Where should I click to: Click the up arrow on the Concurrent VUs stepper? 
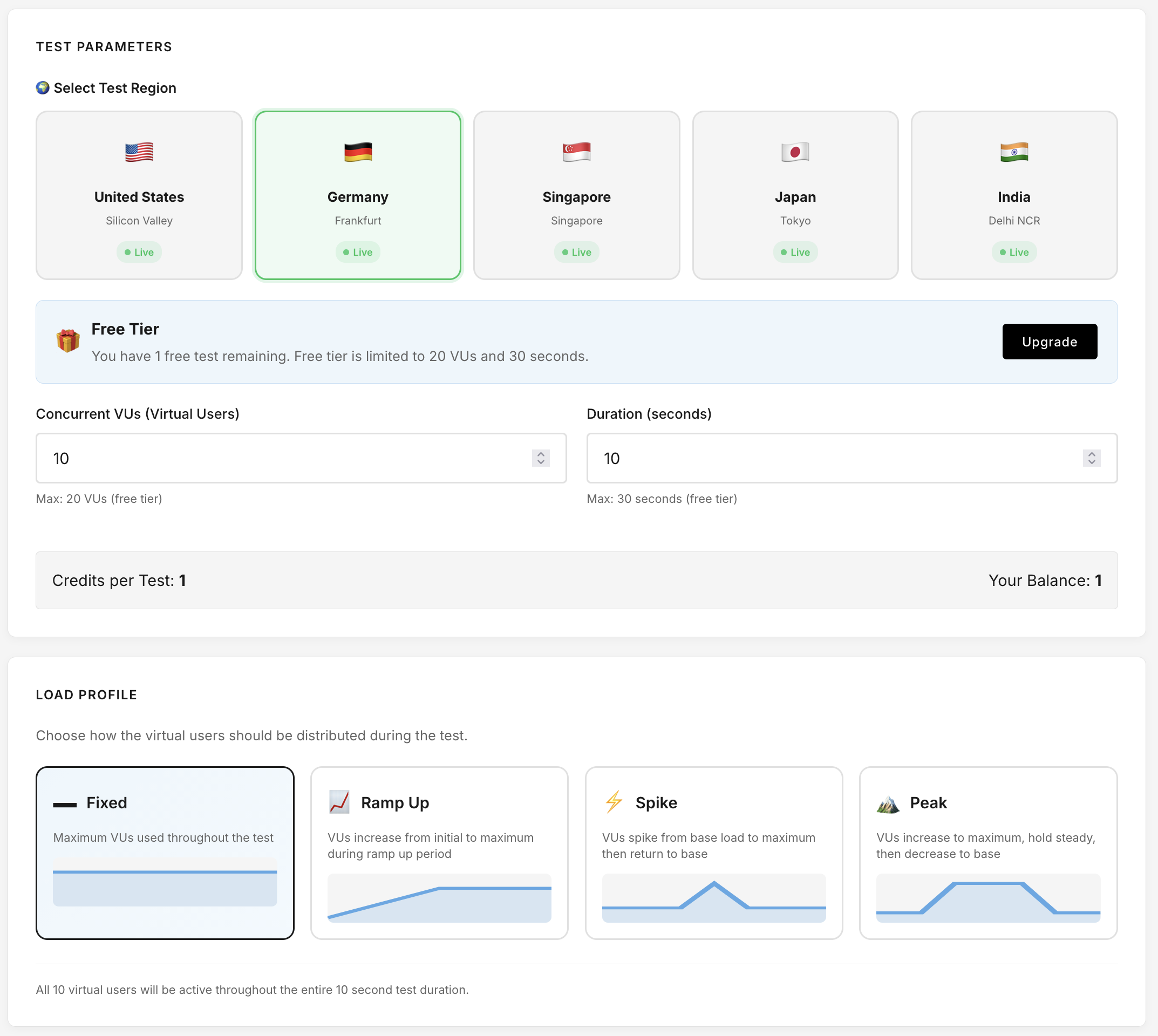tap(541, 454)
